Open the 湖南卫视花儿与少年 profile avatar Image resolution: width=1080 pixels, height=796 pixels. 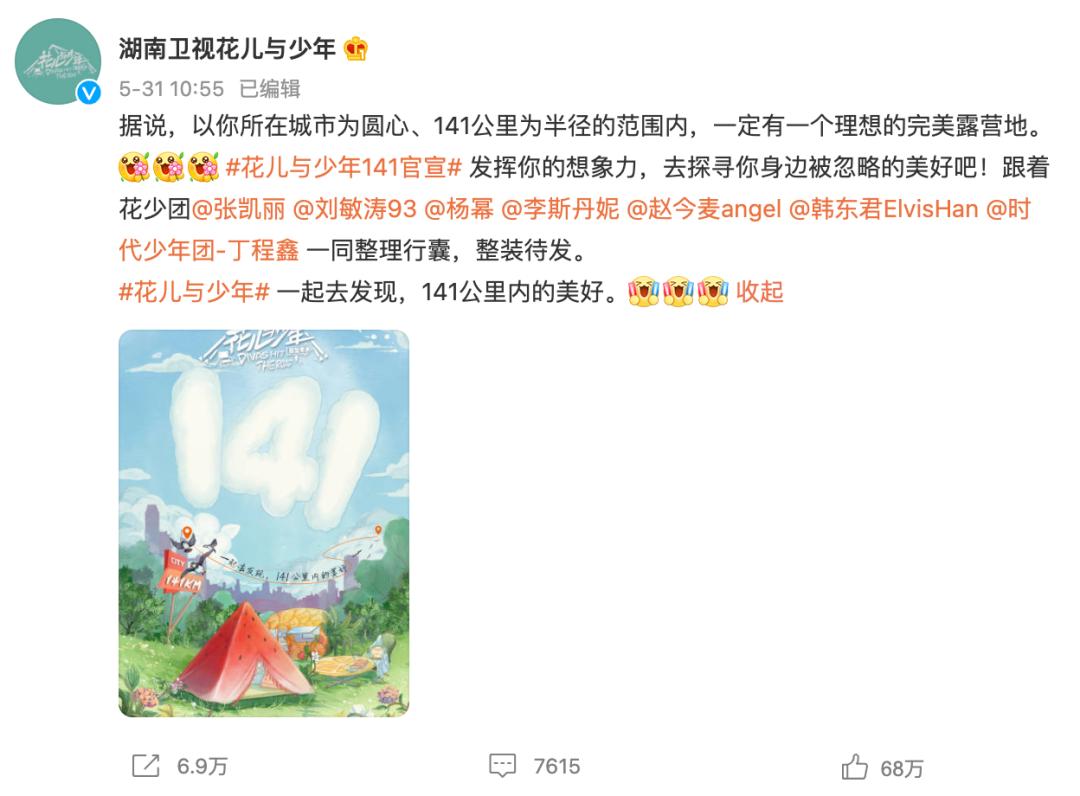pos(58,62)
